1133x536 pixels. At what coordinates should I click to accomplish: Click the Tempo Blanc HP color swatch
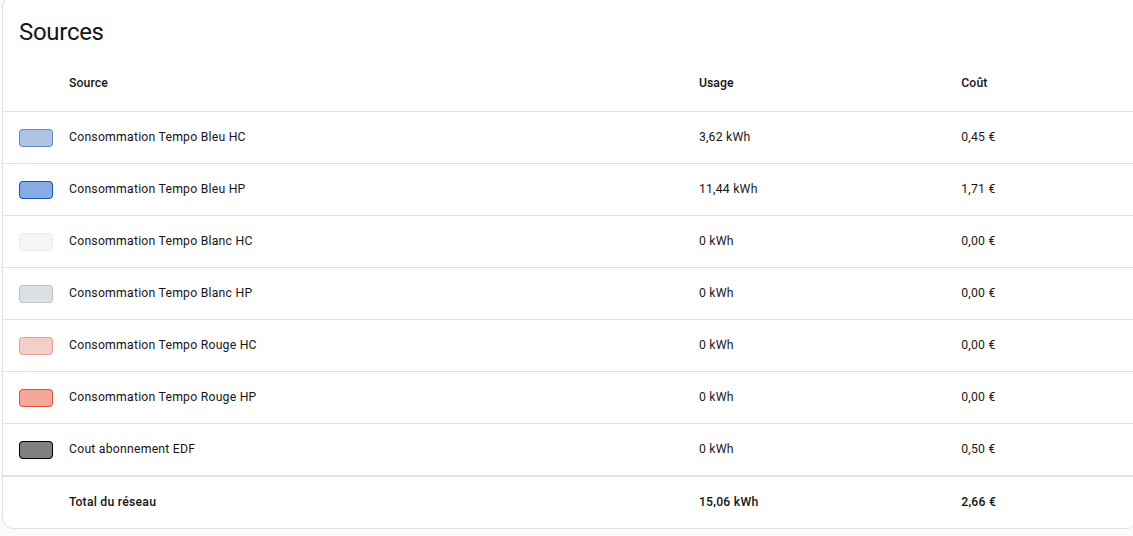pyautogui.click(x=36, y=294)
